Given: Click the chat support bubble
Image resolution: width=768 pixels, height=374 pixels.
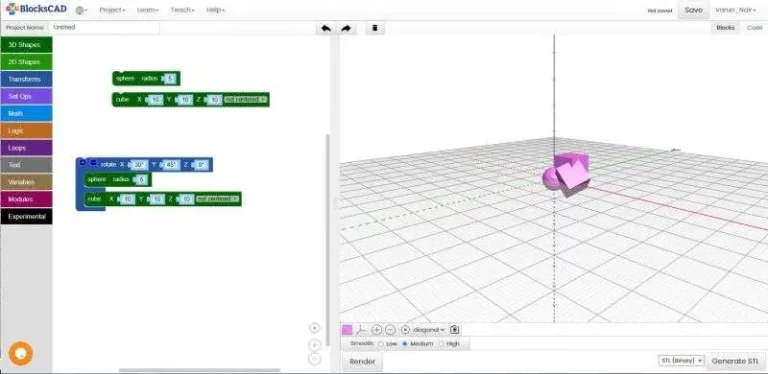Looking at the screenshot, I should click(21, 353).
